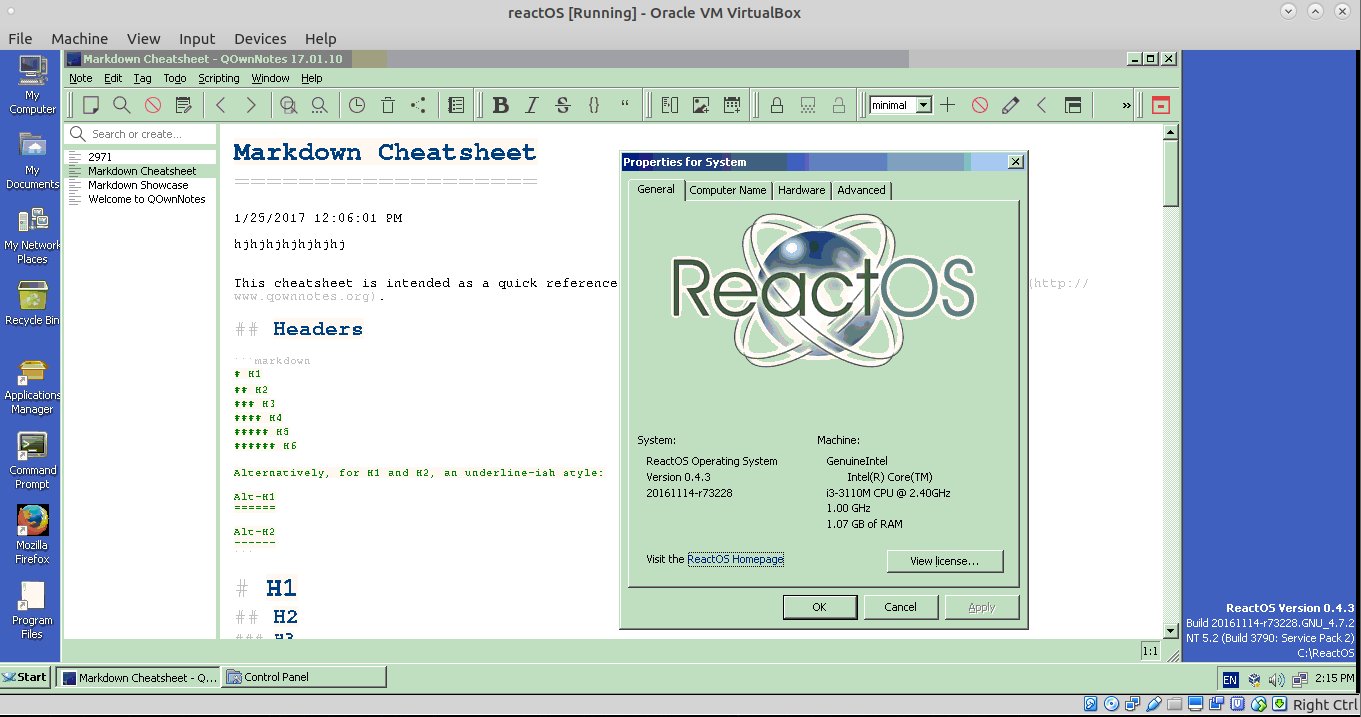Click the EN language indicator in tray

pyautogui.click(x=1230, y=679)
